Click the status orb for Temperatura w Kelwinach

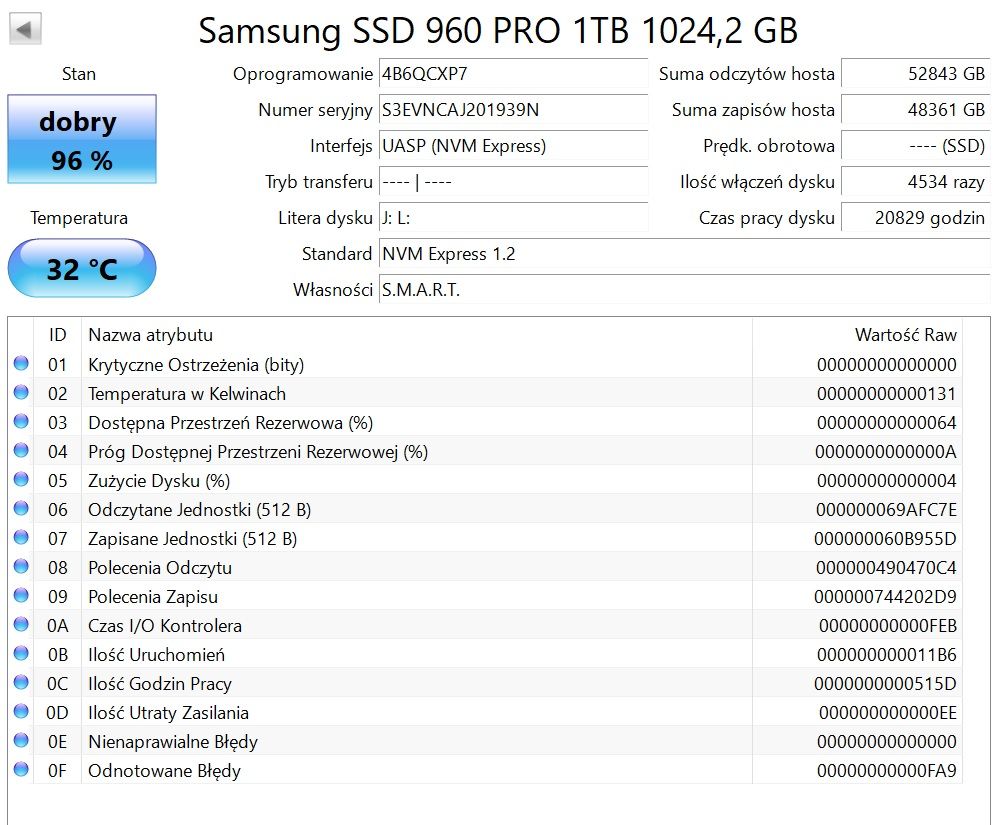coord(21,392)
